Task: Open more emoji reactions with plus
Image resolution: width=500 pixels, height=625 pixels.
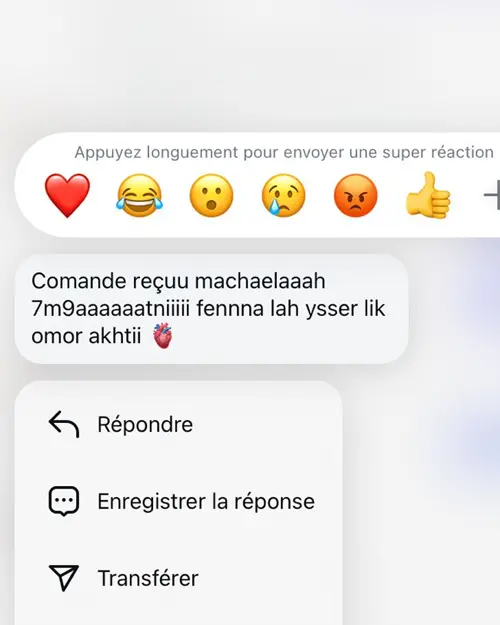Action: pos(492,195)
